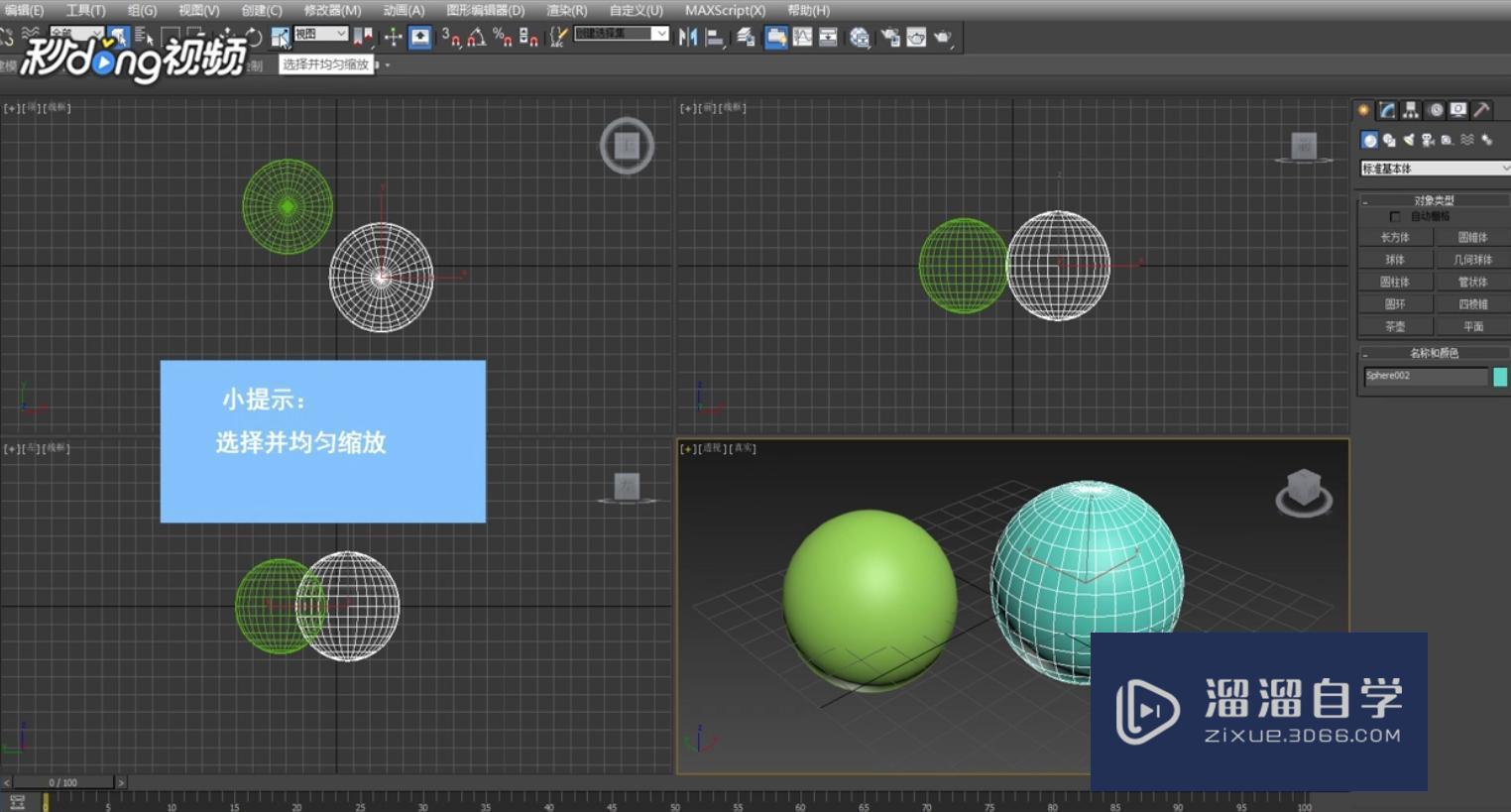Click the Mirror tool icon
This screenshot has width=1511, height=812.
688,38
